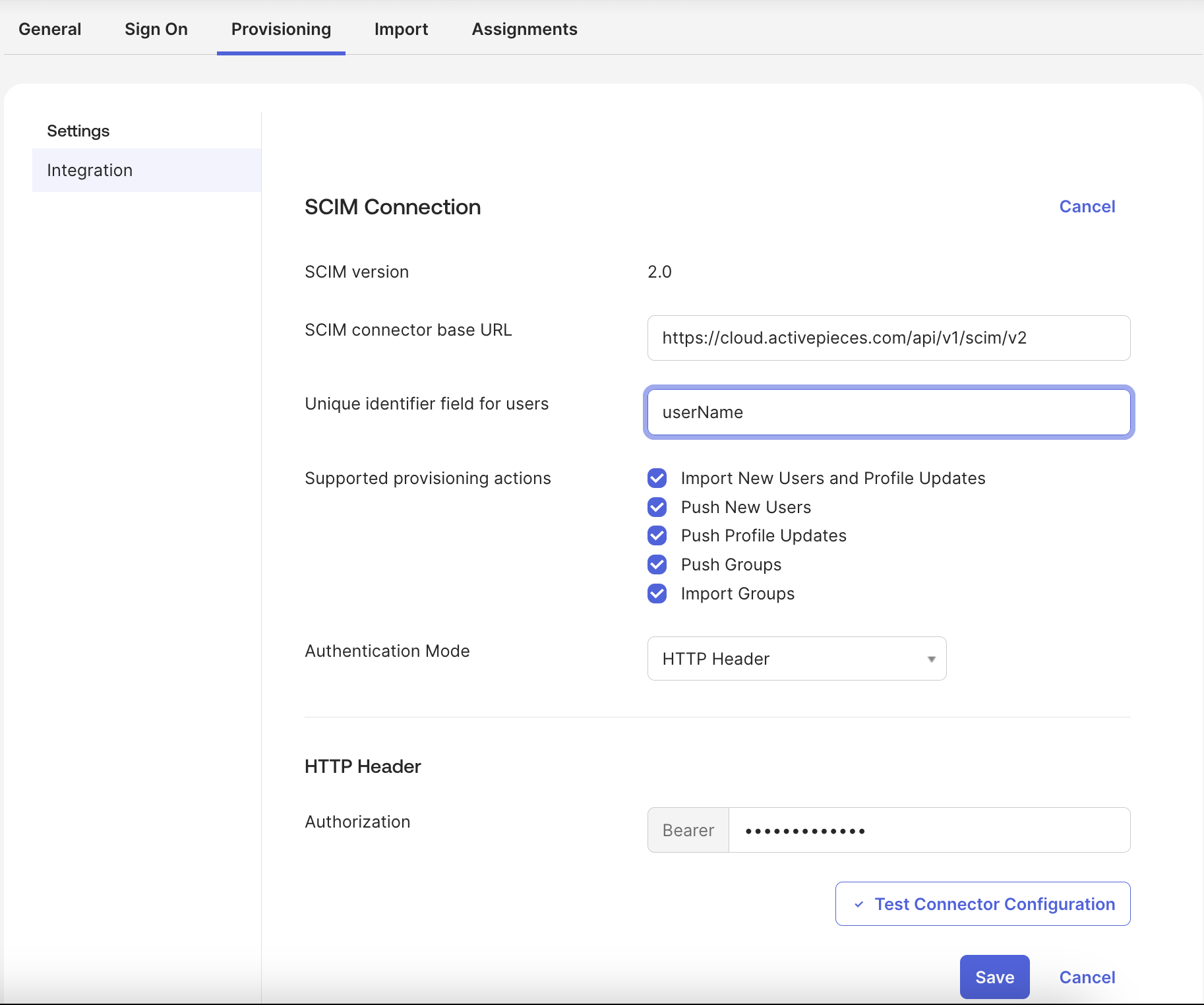The image size is (1204, 1005).
Task: Uncheck Import New Users and Profile Updates
Action: click(x=657, y=478)
